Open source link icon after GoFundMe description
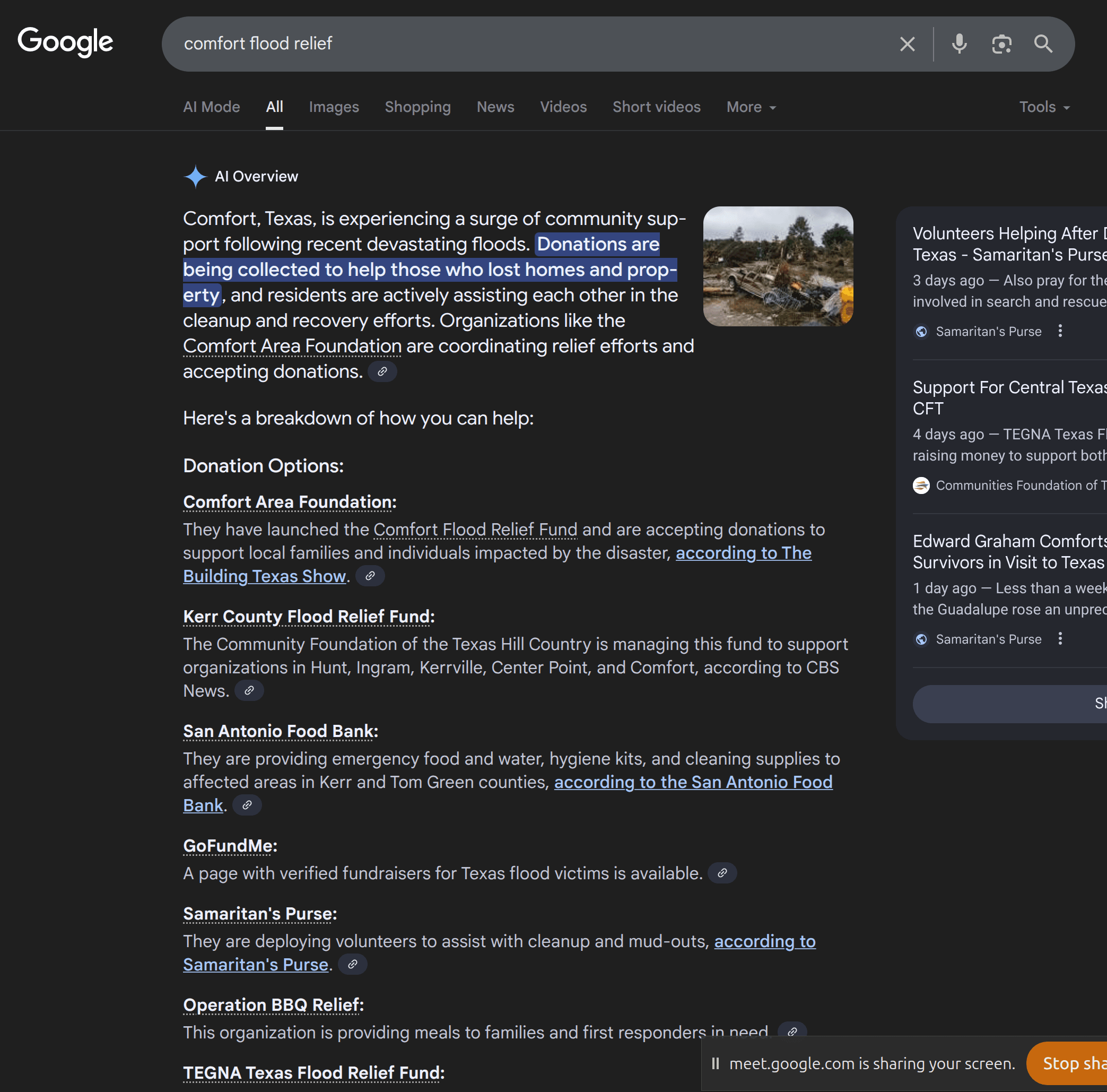1107x1092 pixels. click(x=722, y=873)
